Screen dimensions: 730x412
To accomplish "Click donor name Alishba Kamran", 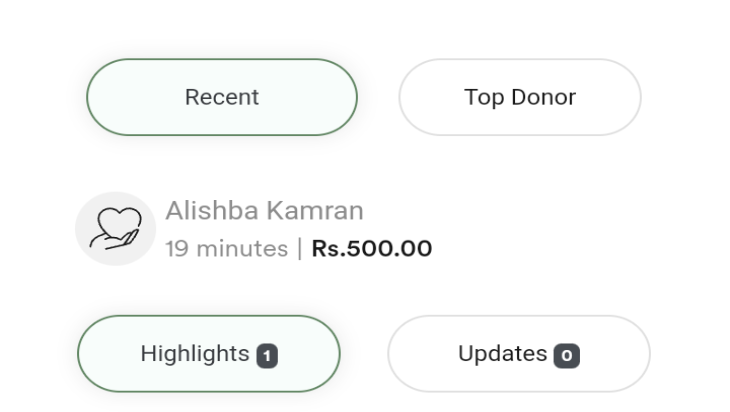I will pyautogui.click(x=264, y=211).
